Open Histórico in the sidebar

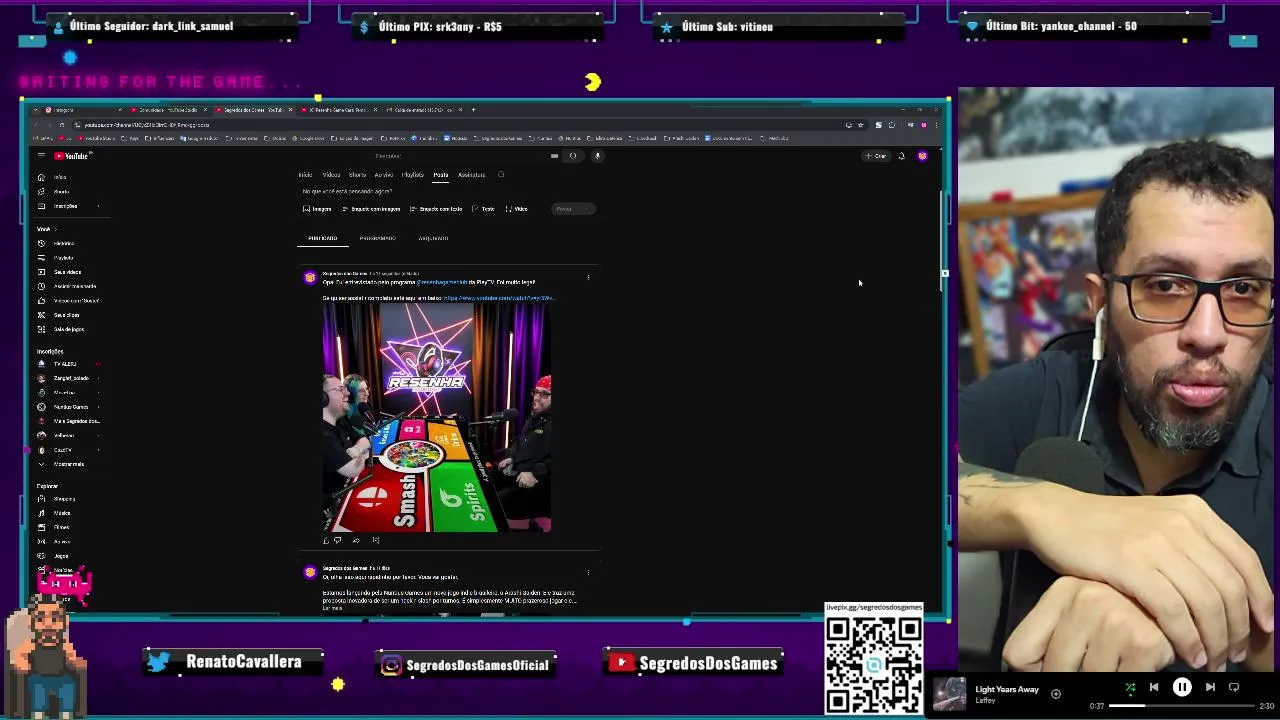pyautogui.click(x=63, y=243)
